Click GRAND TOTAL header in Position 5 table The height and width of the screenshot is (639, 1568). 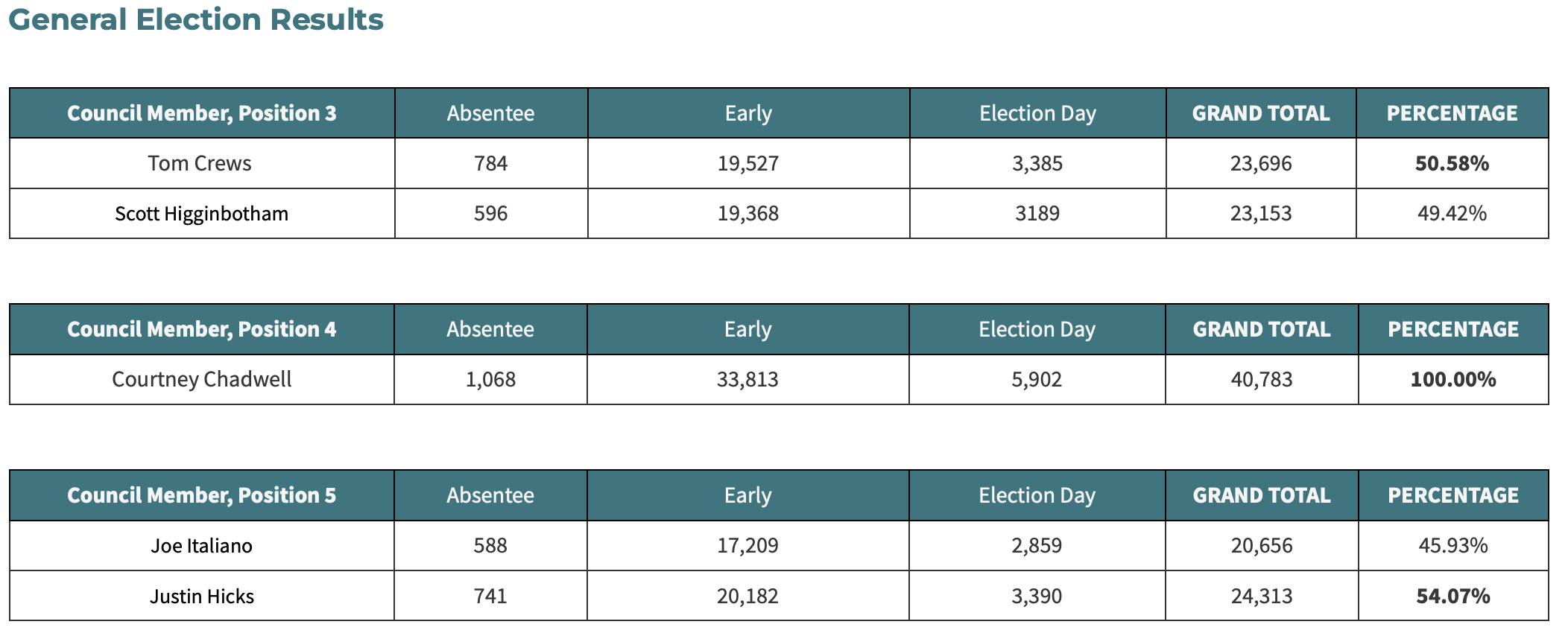coord(1262,495)
